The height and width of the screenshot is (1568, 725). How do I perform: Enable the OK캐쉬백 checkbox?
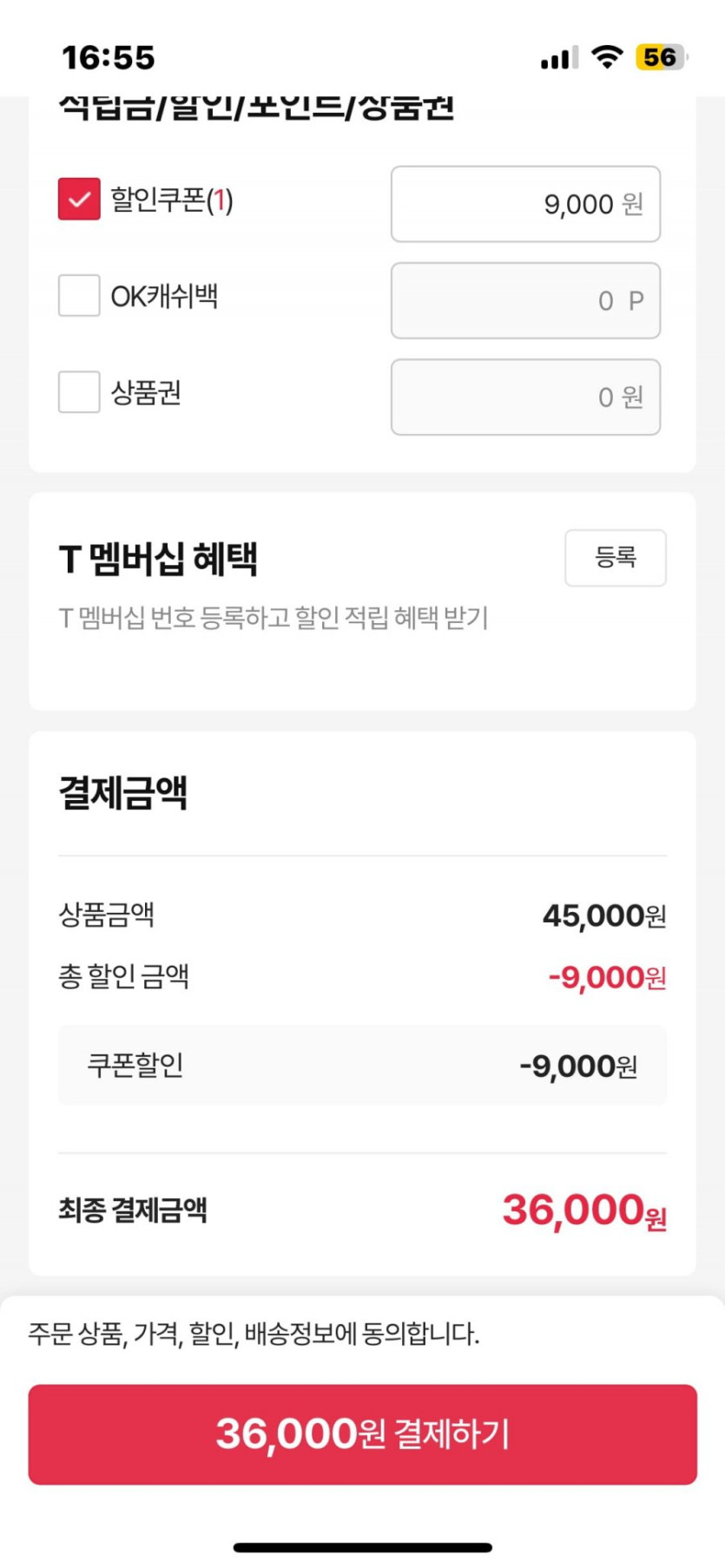[79, 296]
